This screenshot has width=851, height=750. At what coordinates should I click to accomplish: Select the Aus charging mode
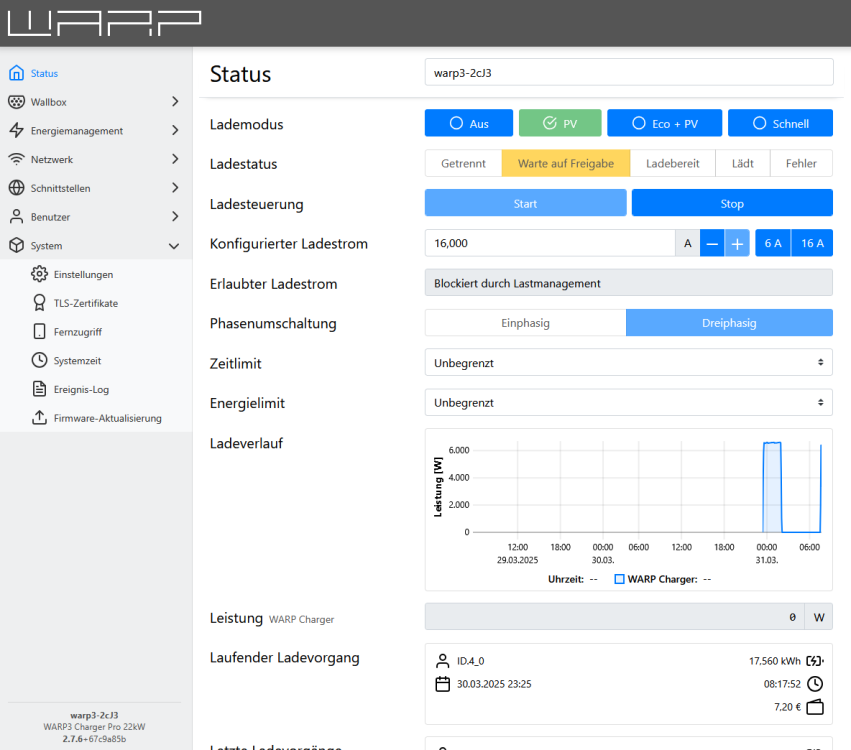pyautogui.click(x=468, y=123)
